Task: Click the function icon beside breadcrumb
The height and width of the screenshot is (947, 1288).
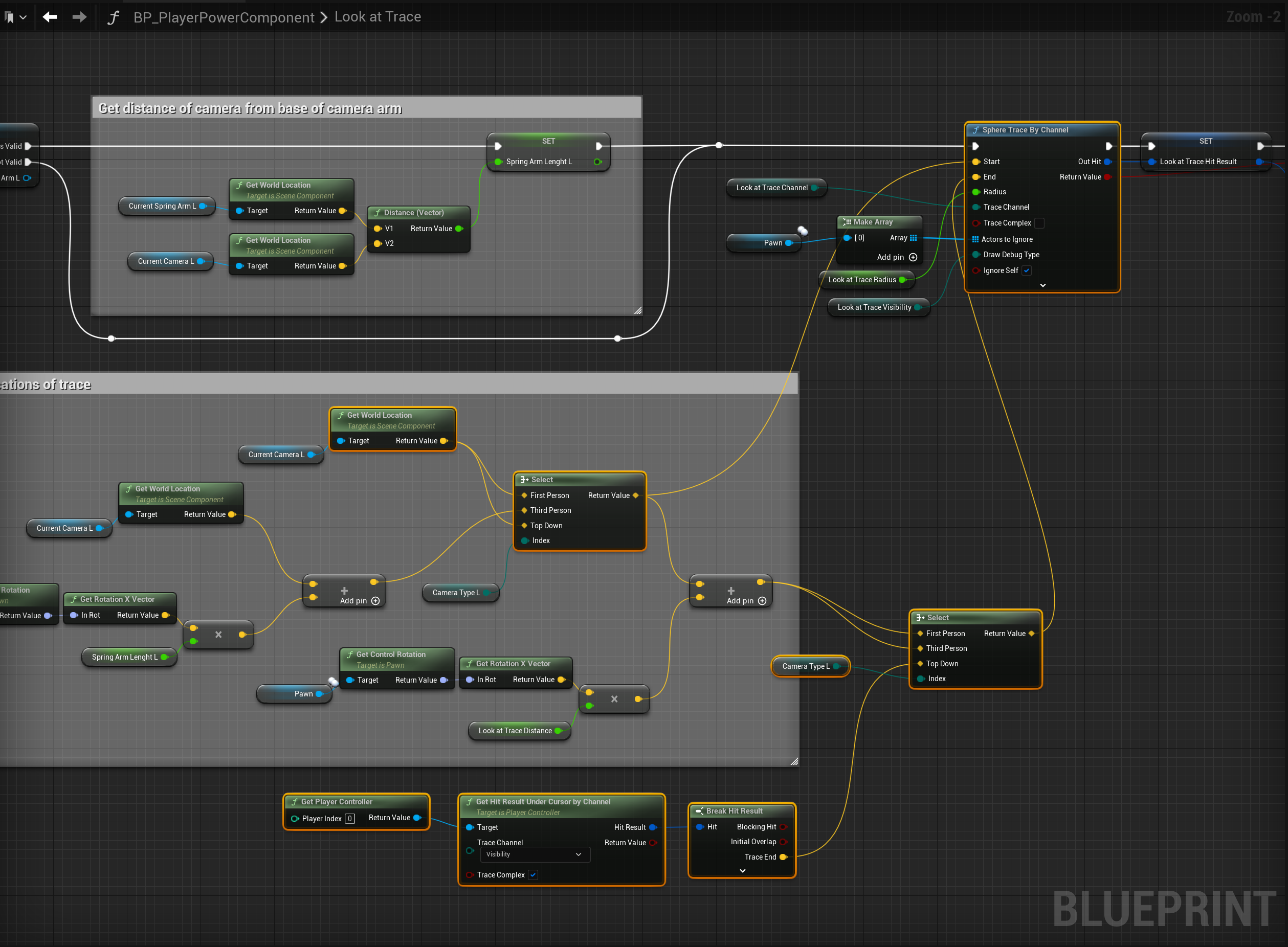Action: (113, 17)
